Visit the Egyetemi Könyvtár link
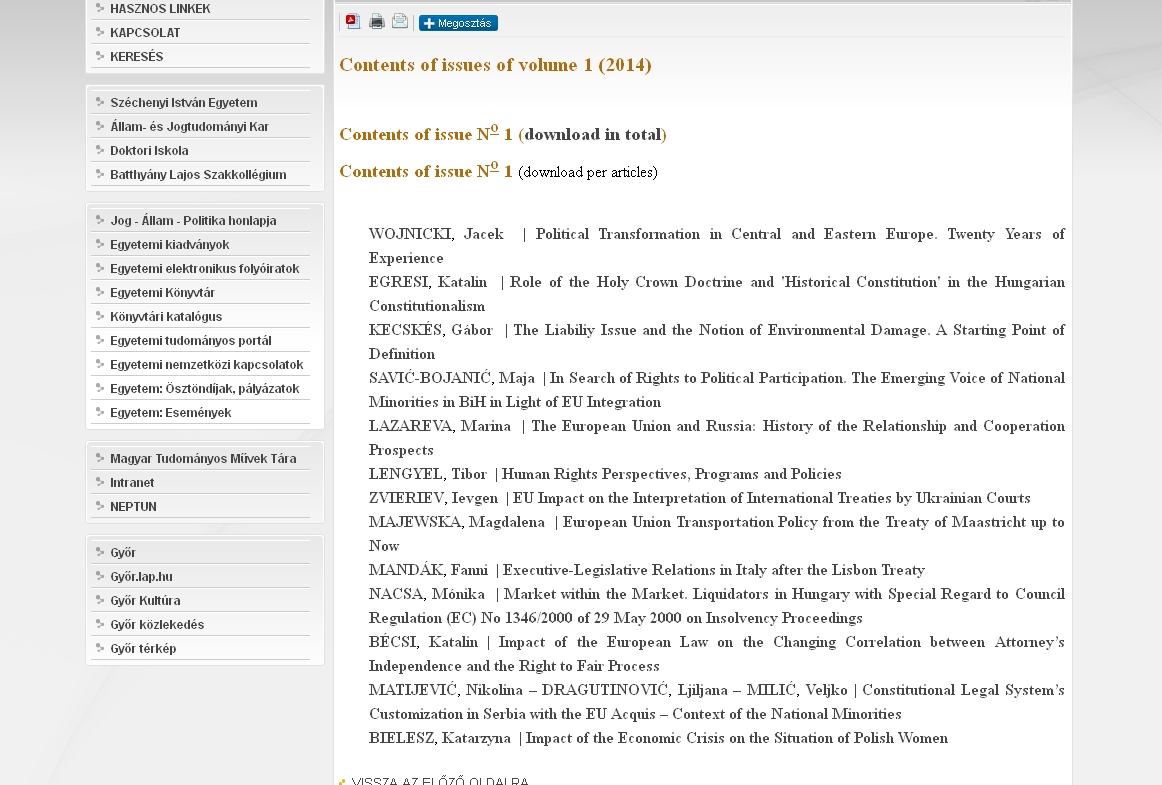 [x=162, y=292]
